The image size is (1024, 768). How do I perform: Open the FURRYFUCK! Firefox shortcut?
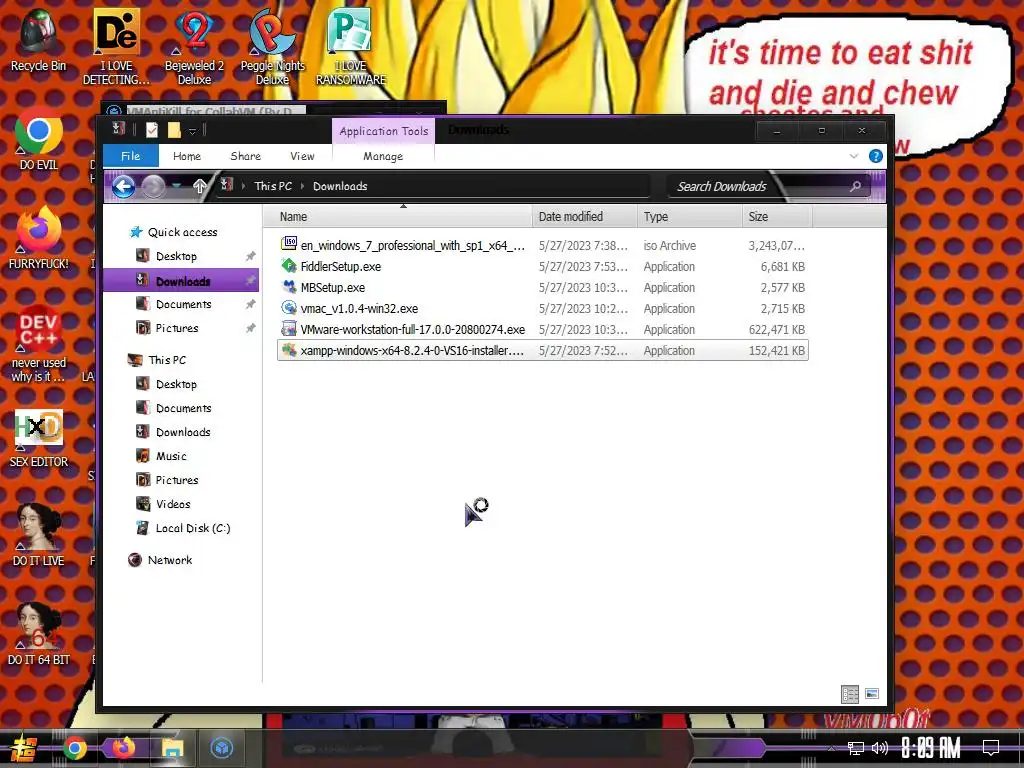point(39,238)
